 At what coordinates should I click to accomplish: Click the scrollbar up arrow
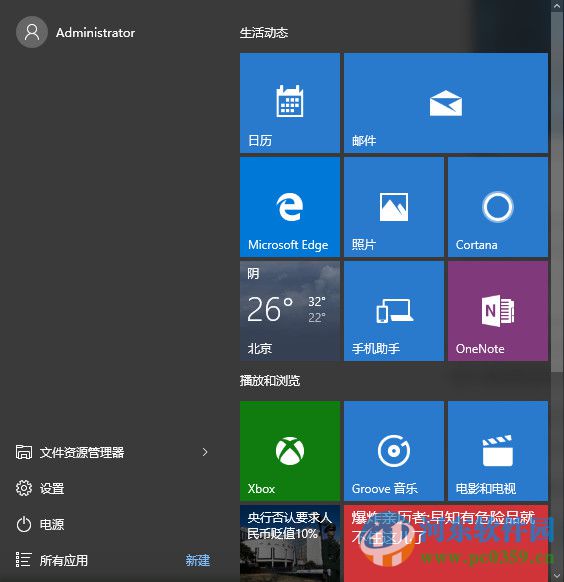pyautogui.click(x=557, y=6)
